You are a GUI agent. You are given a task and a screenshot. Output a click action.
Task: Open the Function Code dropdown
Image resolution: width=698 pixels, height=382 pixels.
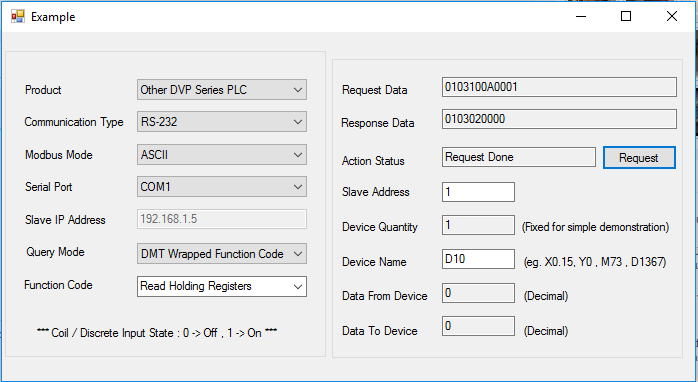222,286
